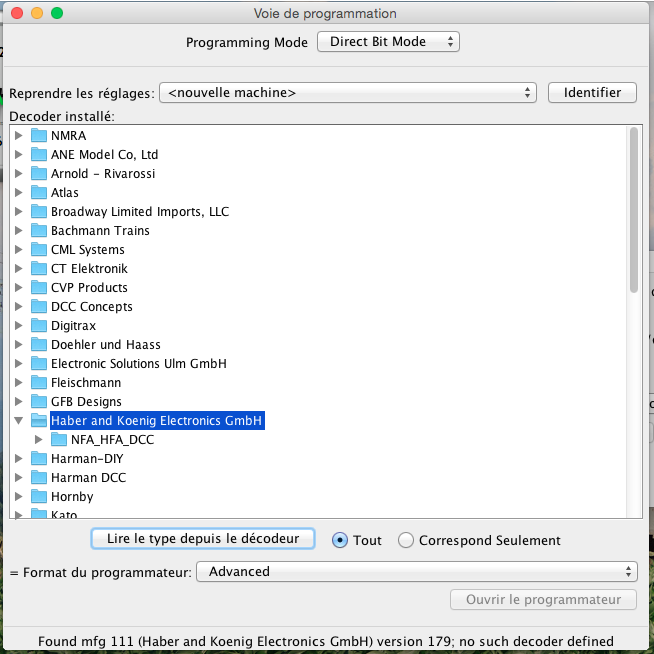Click the CML Systems folder icon

[39, 249]
